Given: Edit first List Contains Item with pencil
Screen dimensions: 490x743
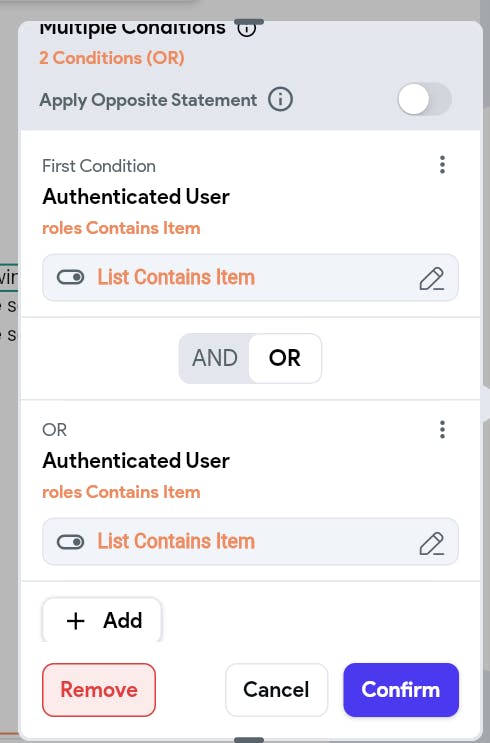Looking at the screenshot, I should point(432,278).
